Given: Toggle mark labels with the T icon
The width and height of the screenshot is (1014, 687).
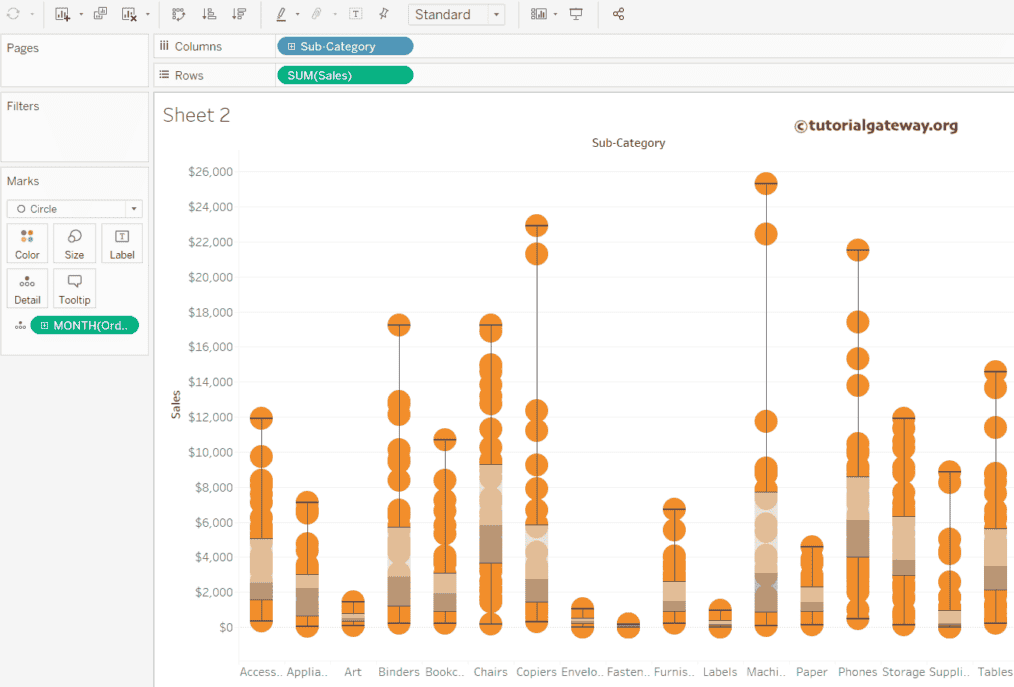Looking at the screenshot, I should click(x=355, y=14).
